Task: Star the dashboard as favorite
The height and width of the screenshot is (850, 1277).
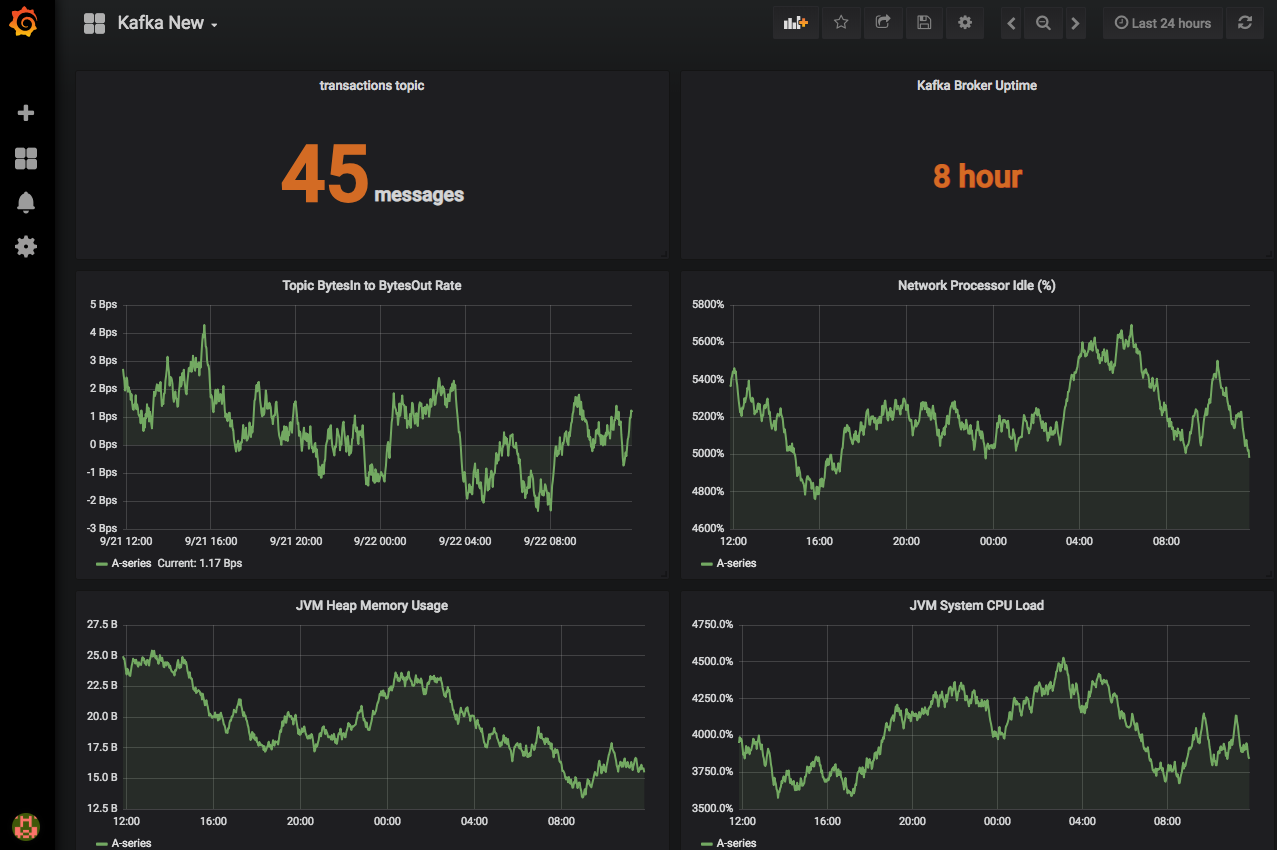Action: [841, 23]
